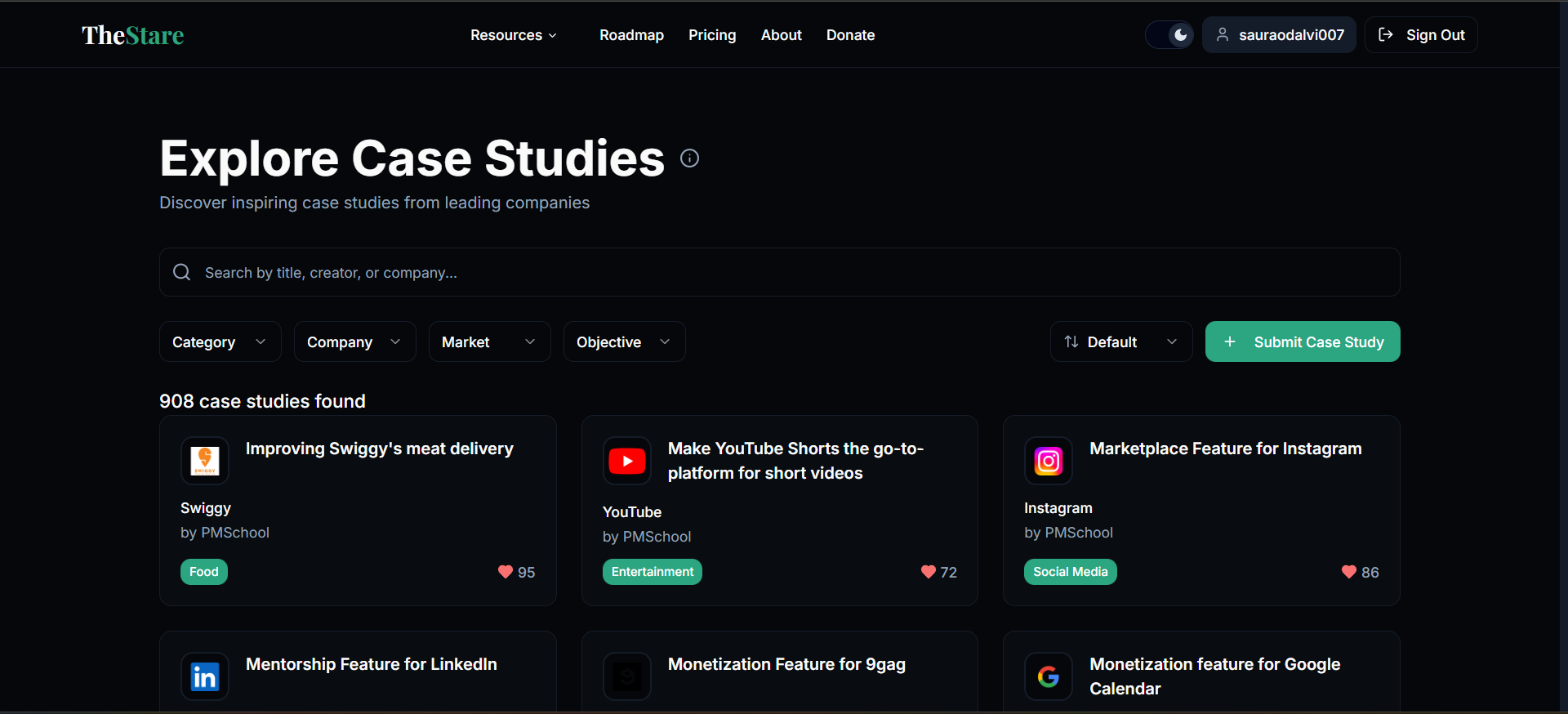Click the page vertical scrollbar
The image size is (1568, 714).
tap(1563, 356)
